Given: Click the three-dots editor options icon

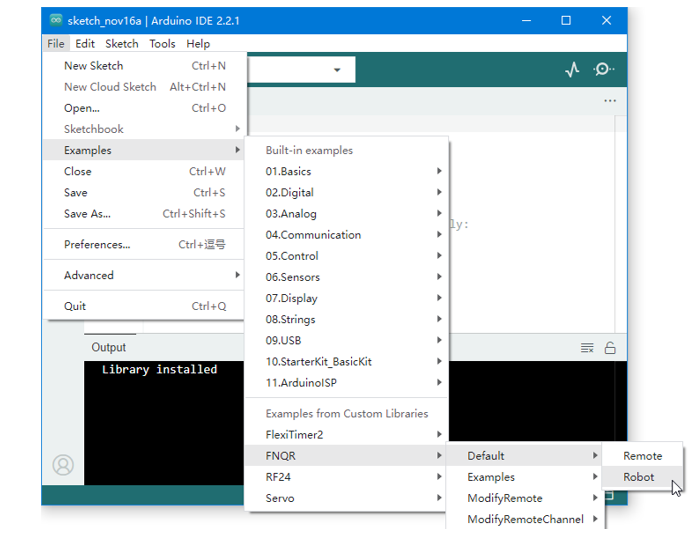Looking at the screenshot, I should pos(610,101).
